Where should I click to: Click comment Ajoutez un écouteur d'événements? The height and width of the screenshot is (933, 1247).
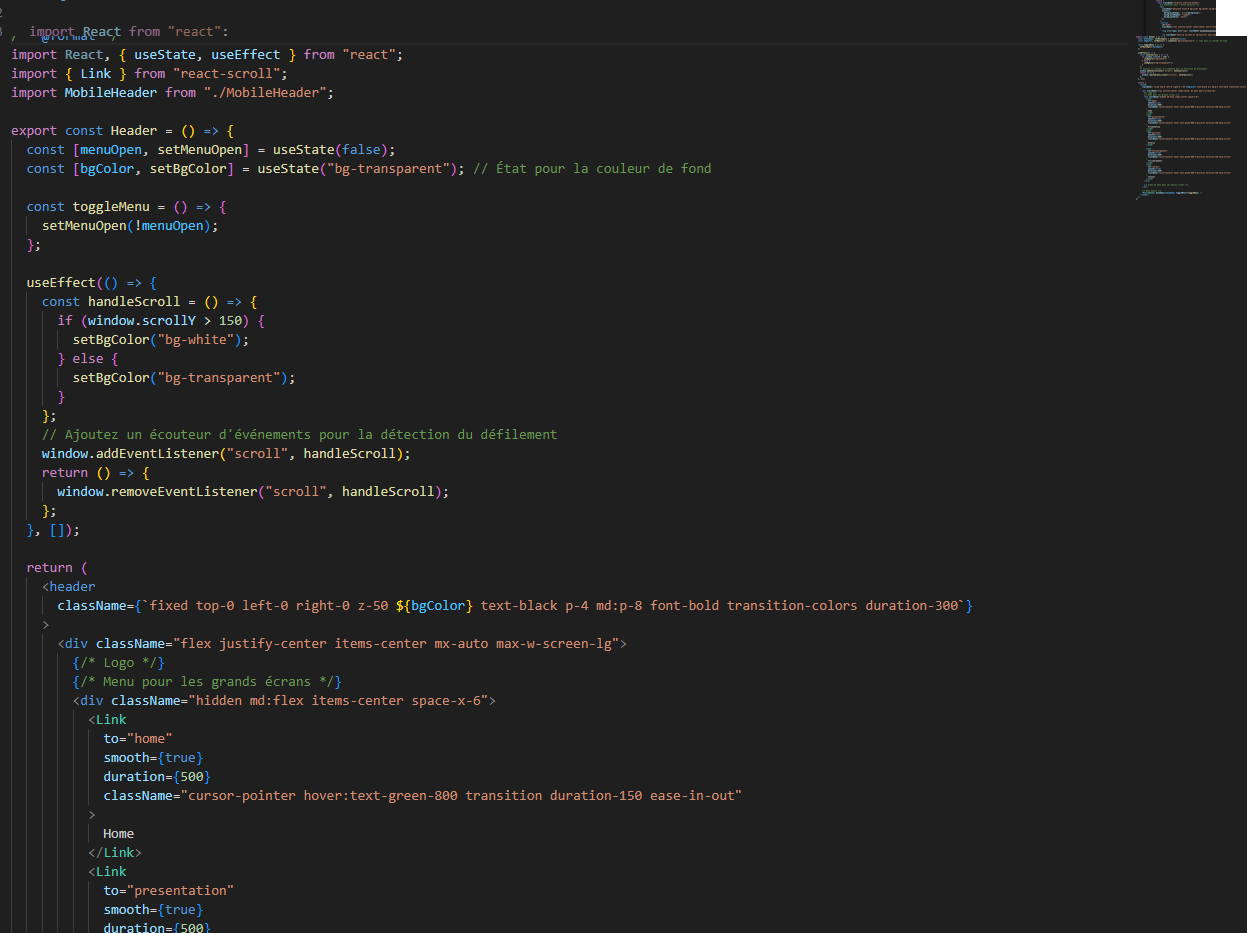pos(299,434)
